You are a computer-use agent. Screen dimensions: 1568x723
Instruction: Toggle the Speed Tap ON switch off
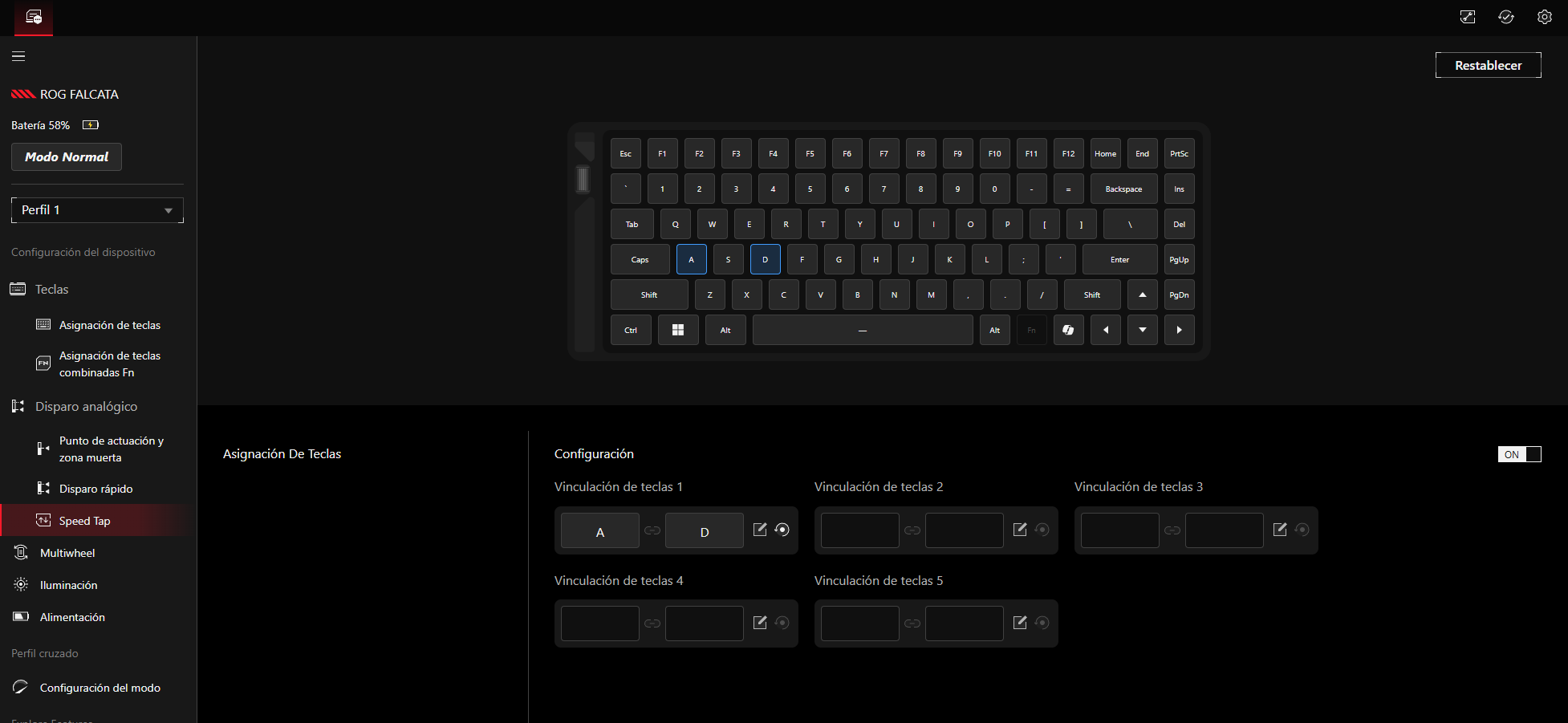pyautogui.click(x=1519, y=454)
